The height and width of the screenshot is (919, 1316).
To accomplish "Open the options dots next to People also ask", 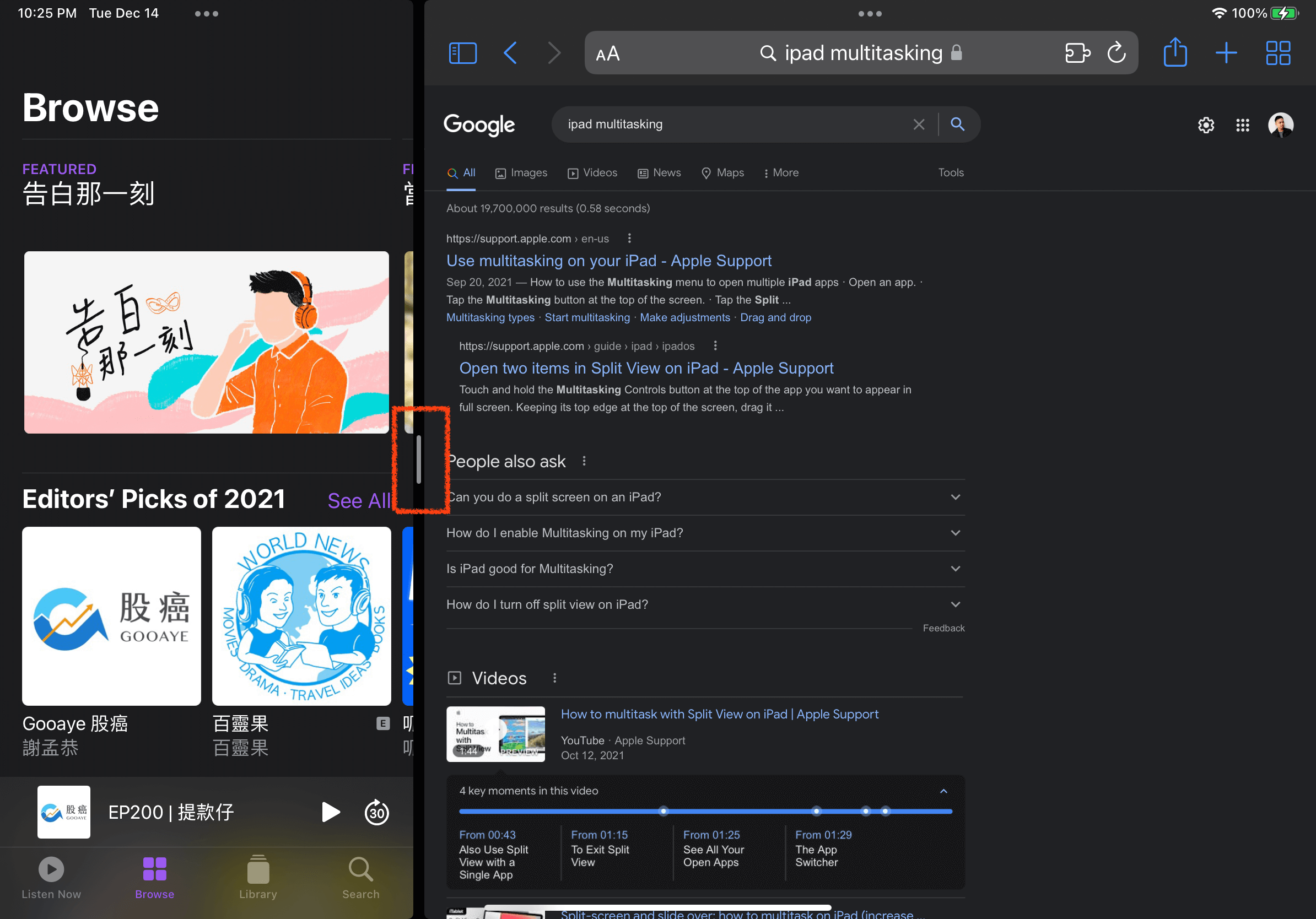I will [584, 461].
